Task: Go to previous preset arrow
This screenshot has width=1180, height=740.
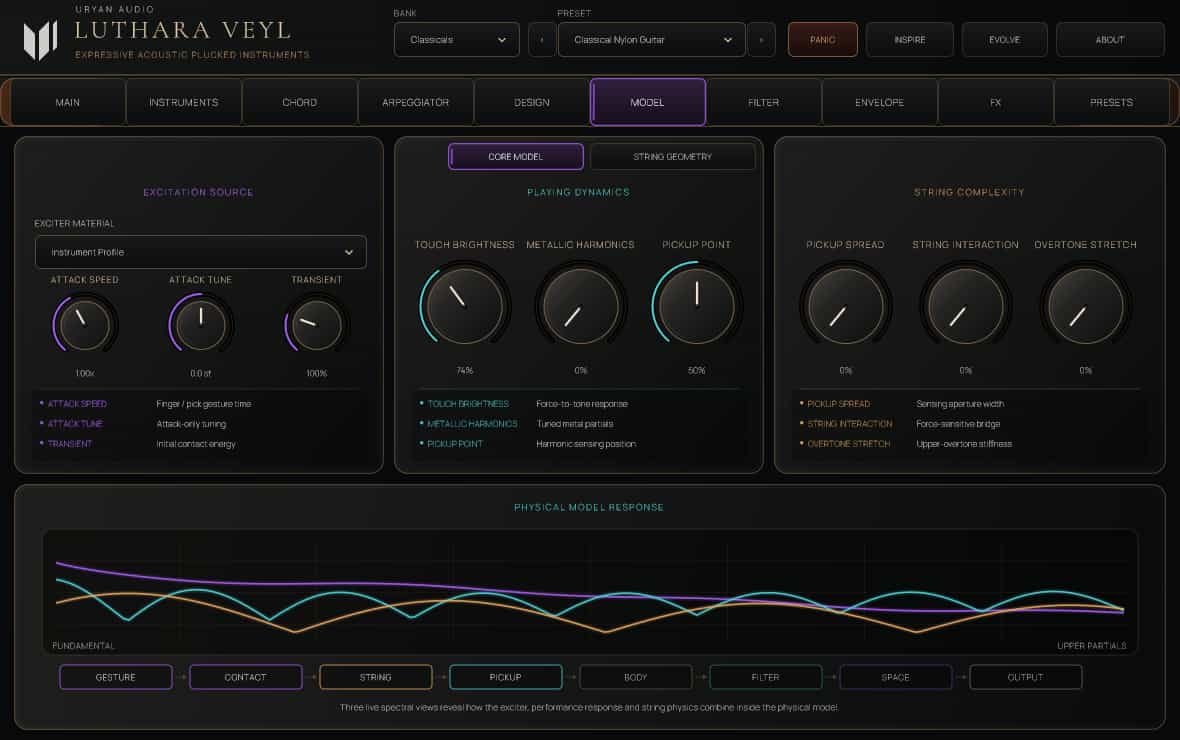Action: point(542,40)
